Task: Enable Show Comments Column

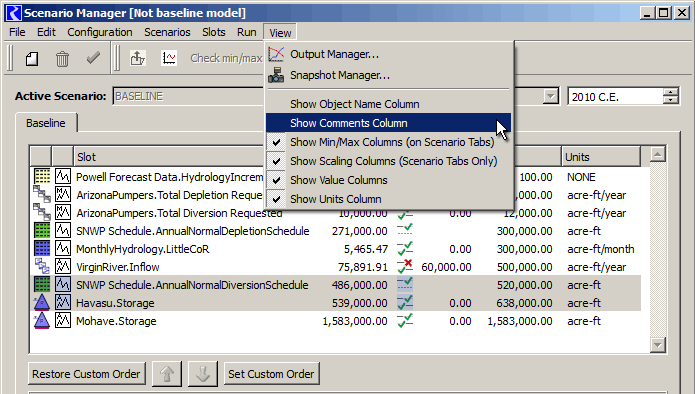Action: point(388,123)
